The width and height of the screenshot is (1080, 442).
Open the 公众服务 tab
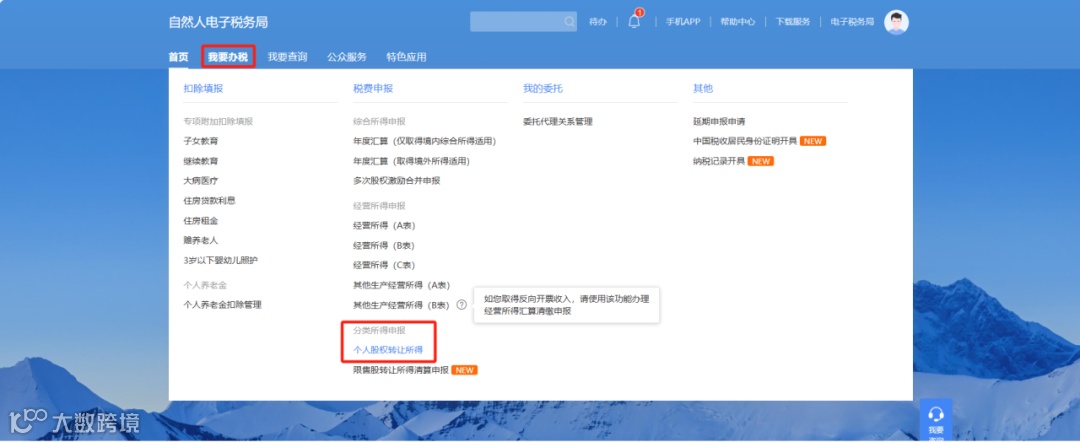pyautogui.click(x=347, y=57)
